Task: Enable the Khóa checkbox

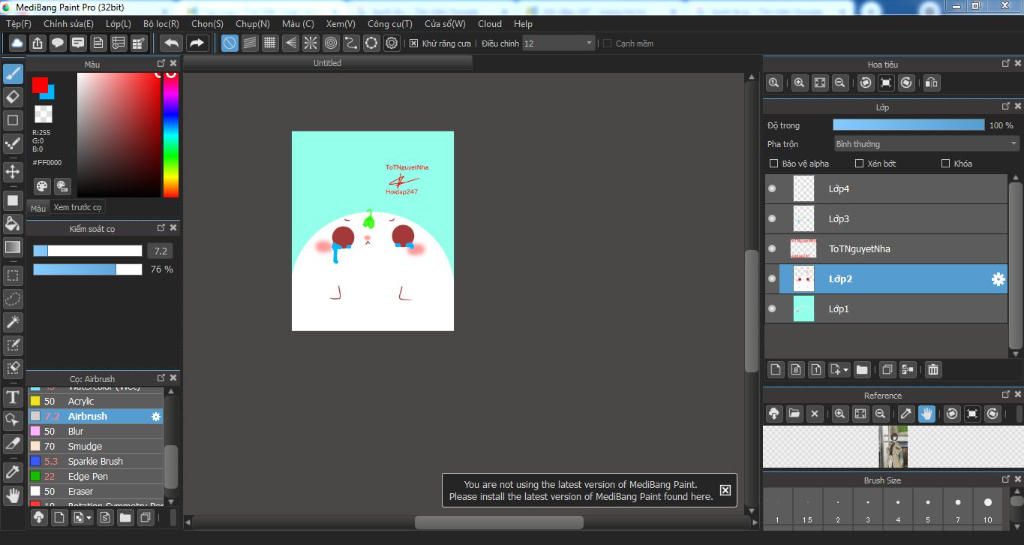Action: tap(946, 164)
